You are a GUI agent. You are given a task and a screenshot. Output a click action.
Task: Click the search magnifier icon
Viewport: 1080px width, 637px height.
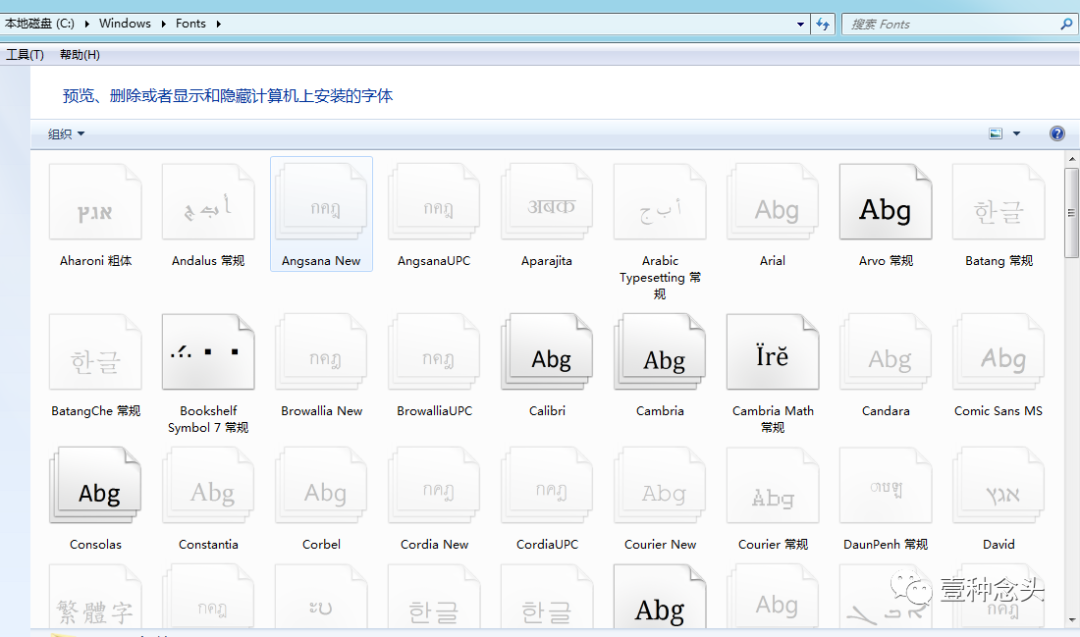click(x=1066, y=24)
